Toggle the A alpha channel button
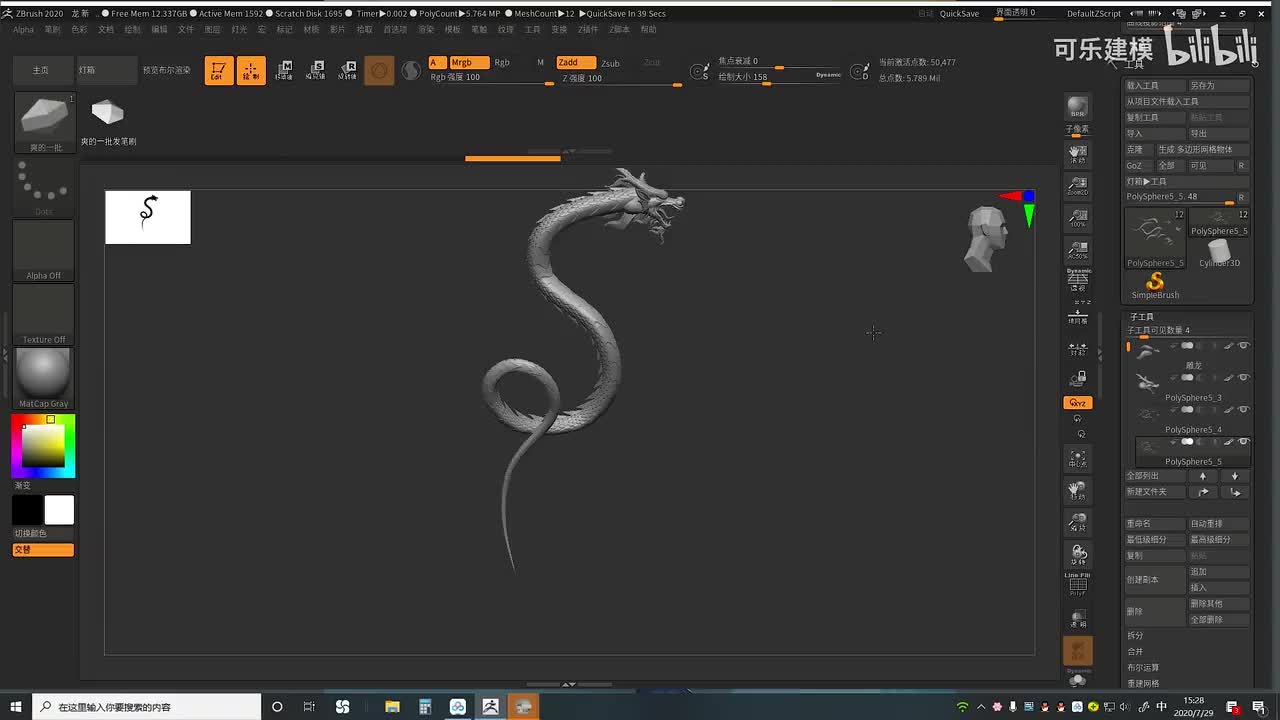This screenshot has width=1280, height=720. point(436,62)
